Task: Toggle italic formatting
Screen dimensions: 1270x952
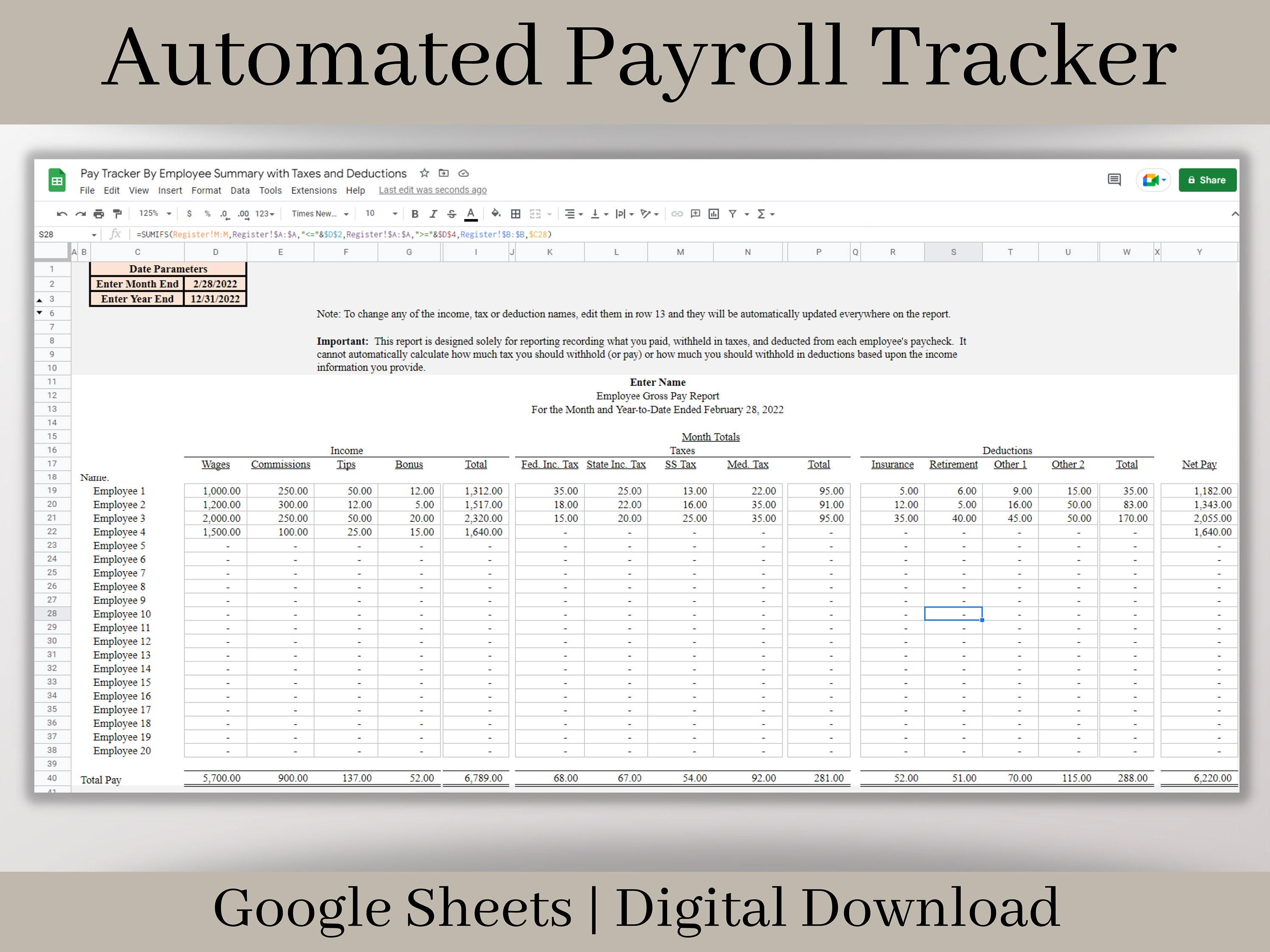Action: 433,214
